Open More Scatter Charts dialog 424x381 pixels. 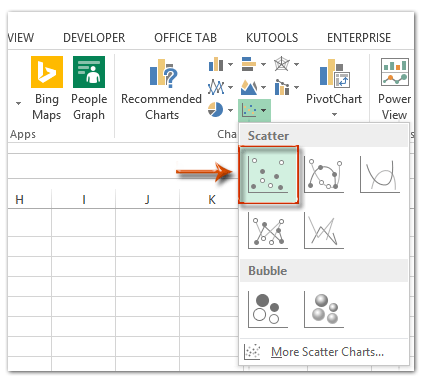tap(327, 352)
